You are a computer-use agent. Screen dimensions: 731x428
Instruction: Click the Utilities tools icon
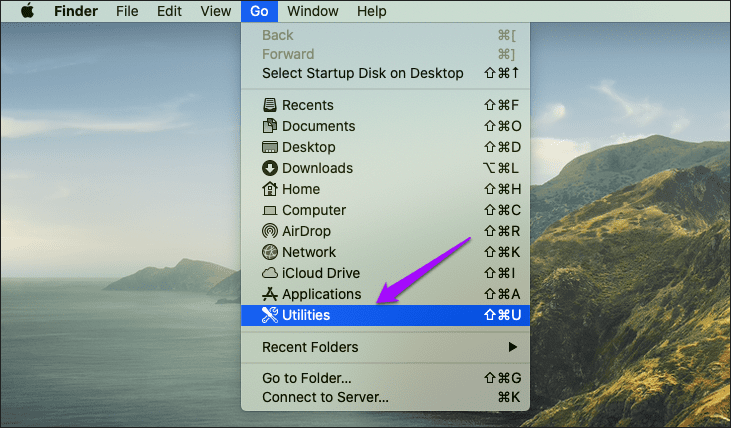click(269, 315)
